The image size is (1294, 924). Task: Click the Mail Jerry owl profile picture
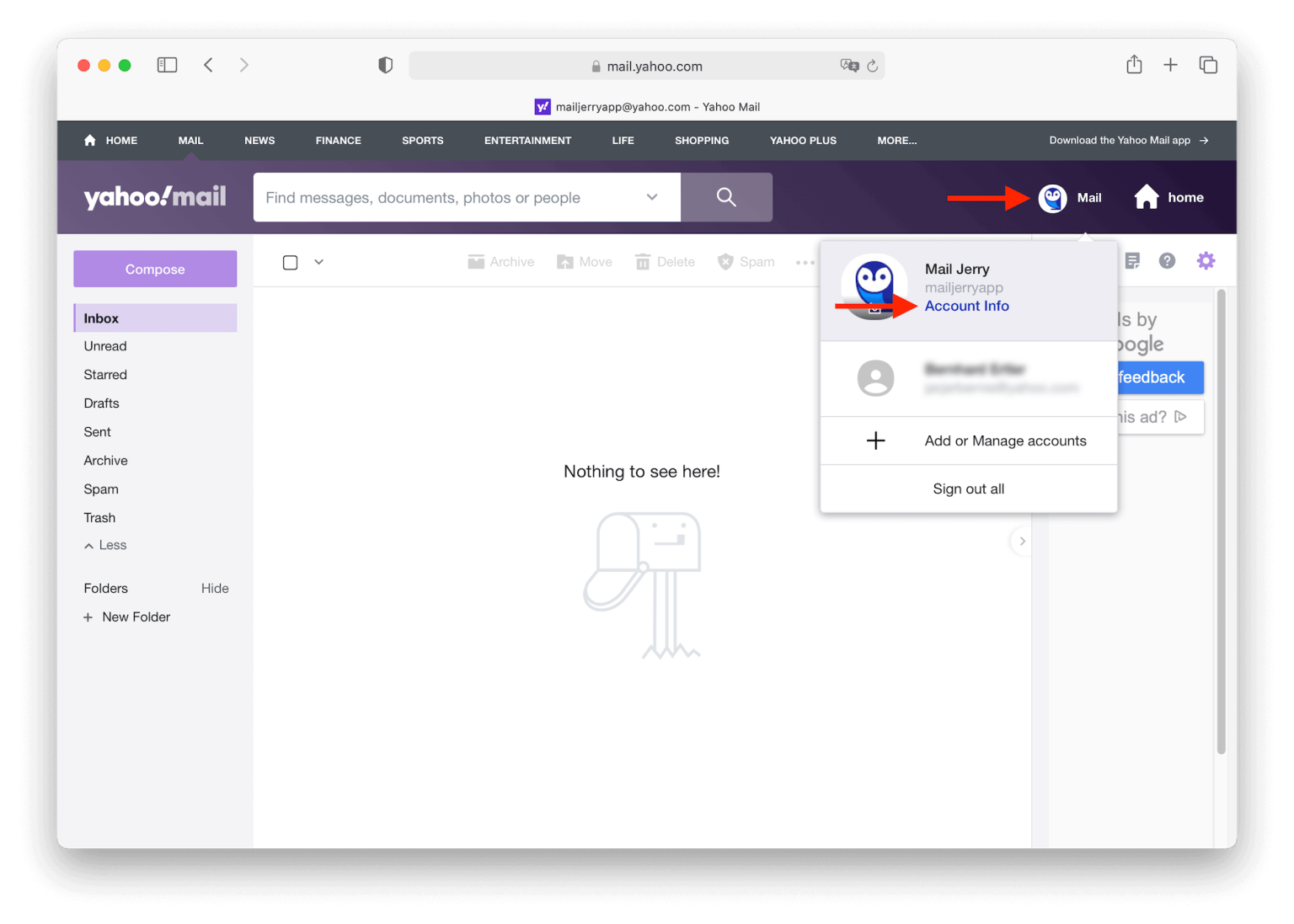[874, 287]
